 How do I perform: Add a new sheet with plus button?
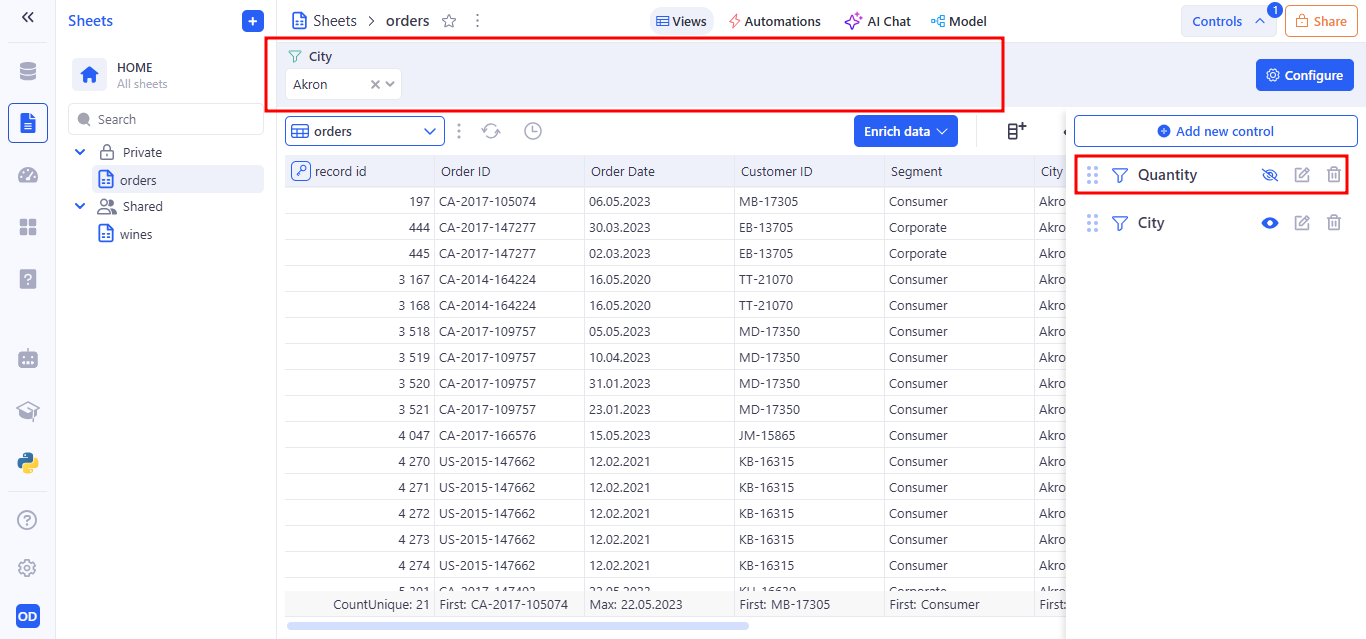tap(253, 21)
